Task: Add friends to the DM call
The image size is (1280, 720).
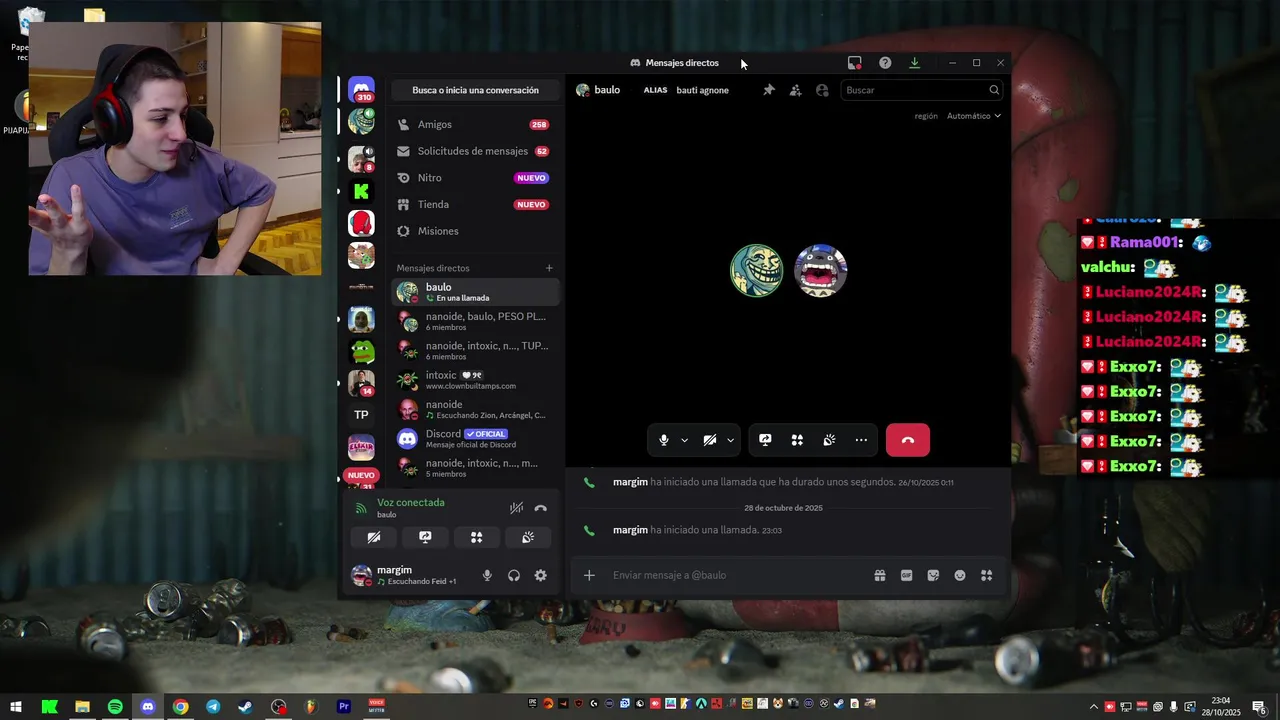Action: pos(795,90)
